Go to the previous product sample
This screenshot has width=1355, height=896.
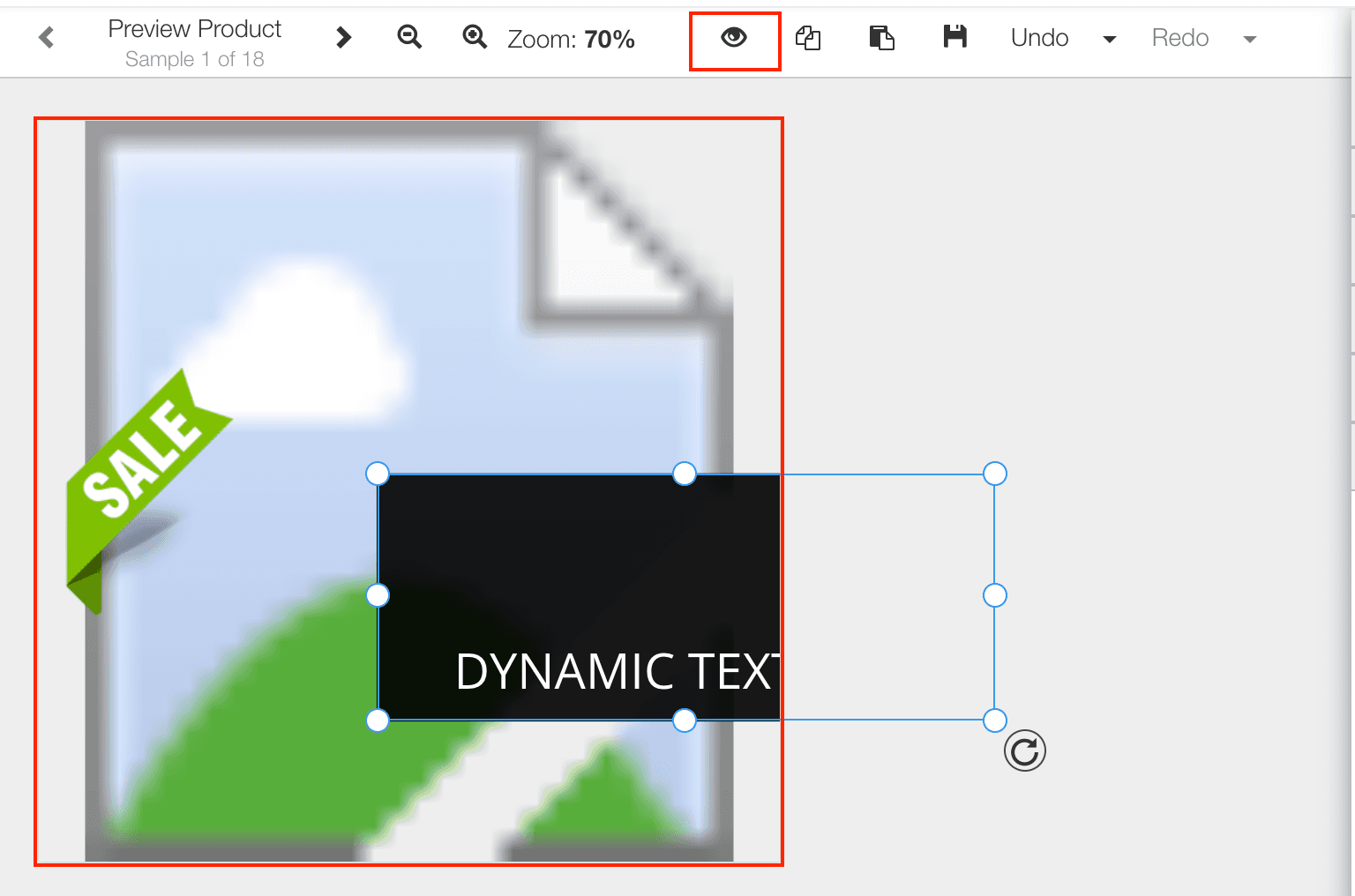47,38
